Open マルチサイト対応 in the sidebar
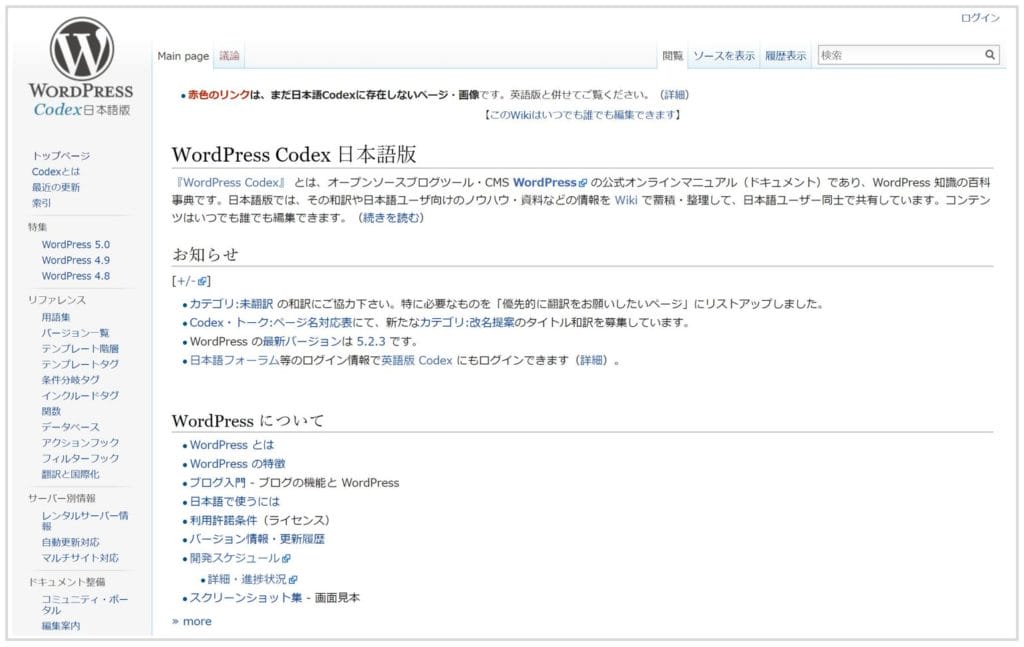Image resolution: width=1024 pixels, height=647 pixels. 80,558
